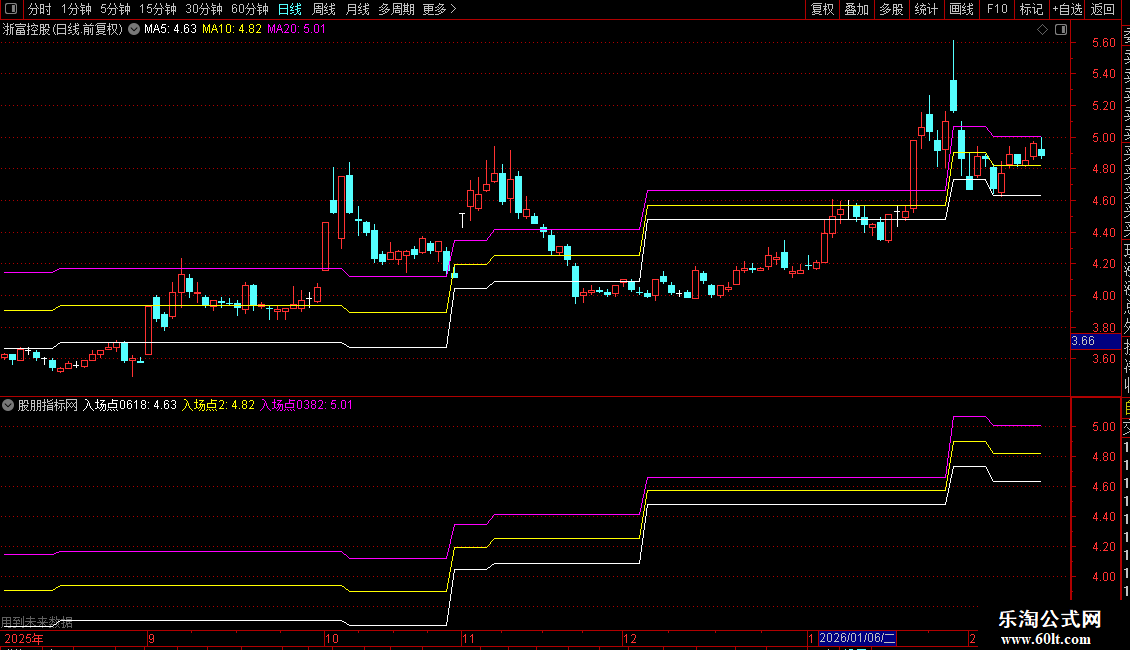Select the 5分钟 period tab

pyautogui.click(x=115, y=9)
